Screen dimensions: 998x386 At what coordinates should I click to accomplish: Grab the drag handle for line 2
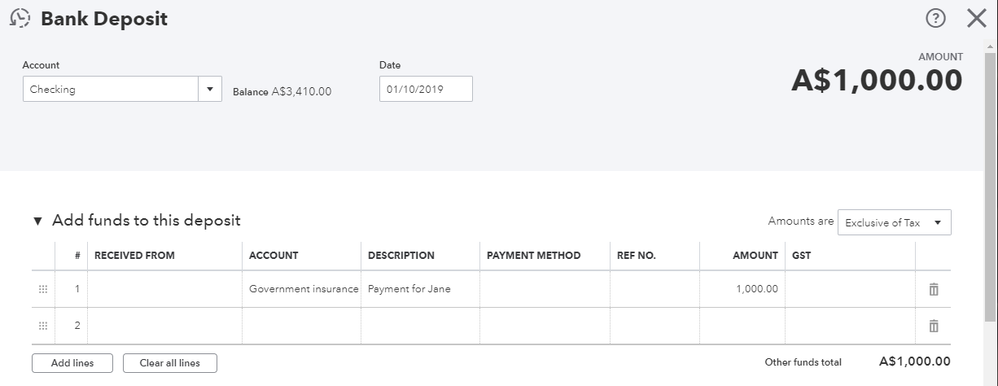43,326
